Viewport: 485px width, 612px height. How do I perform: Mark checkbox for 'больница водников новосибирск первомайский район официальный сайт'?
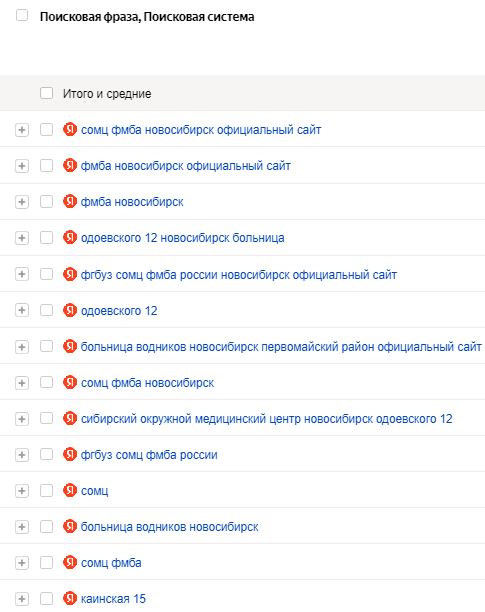(46, 346)
